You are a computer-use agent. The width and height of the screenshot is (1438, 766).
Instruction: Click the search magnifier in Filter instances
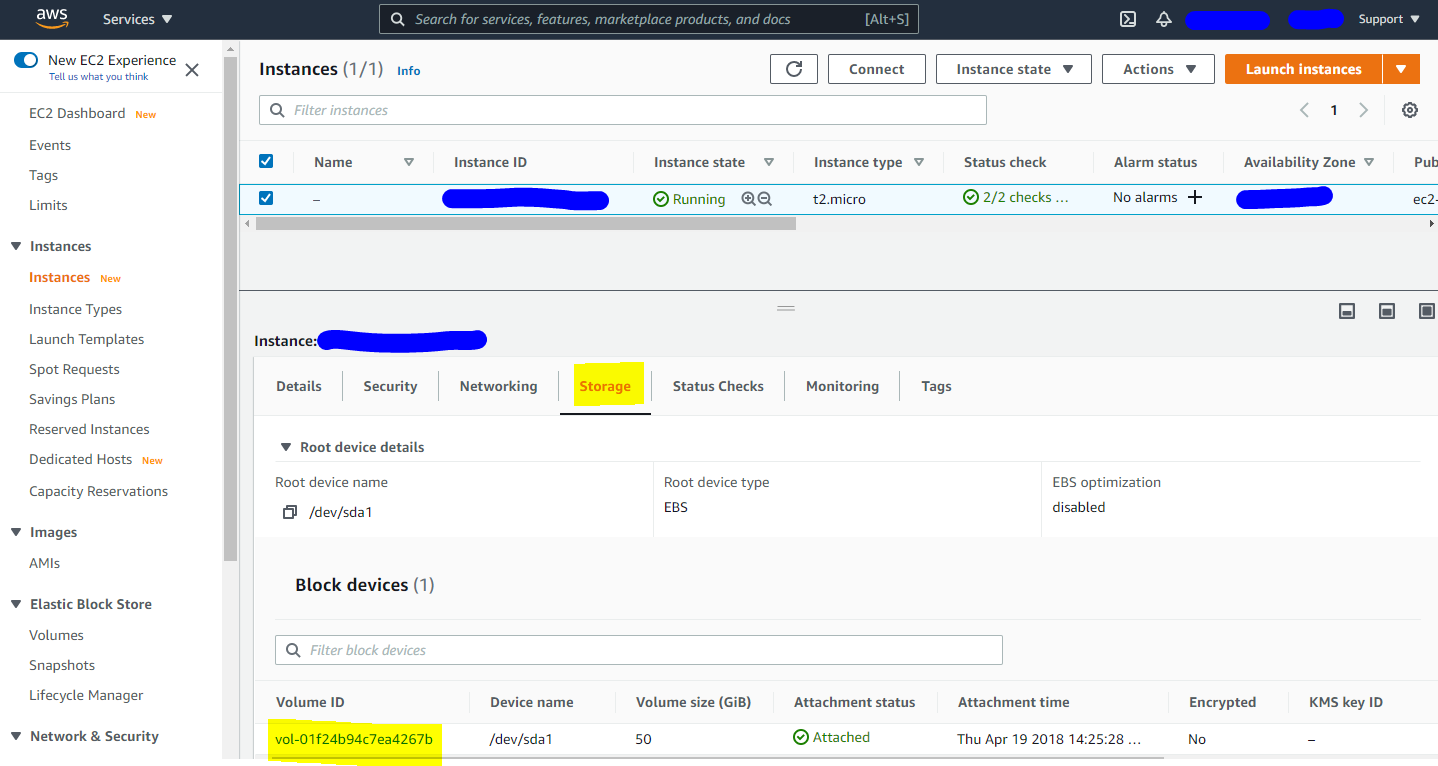click(x=276, y=110)
